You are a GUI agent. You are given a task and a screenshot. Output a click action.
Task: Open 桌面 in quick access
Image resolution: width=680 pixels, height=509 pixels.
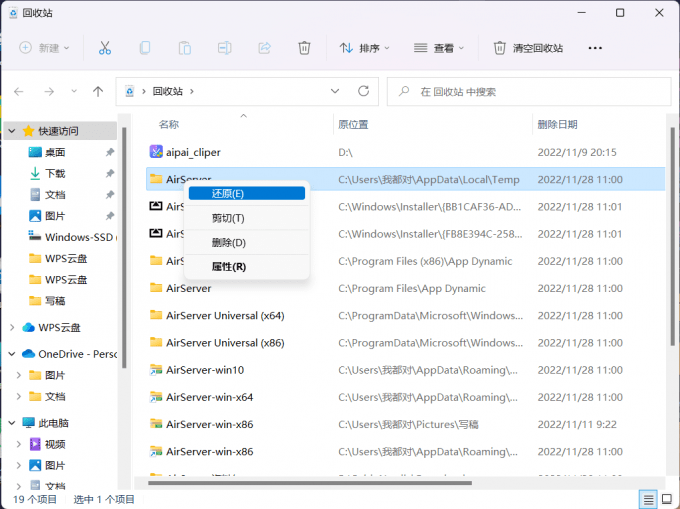(x=55, y=152)
